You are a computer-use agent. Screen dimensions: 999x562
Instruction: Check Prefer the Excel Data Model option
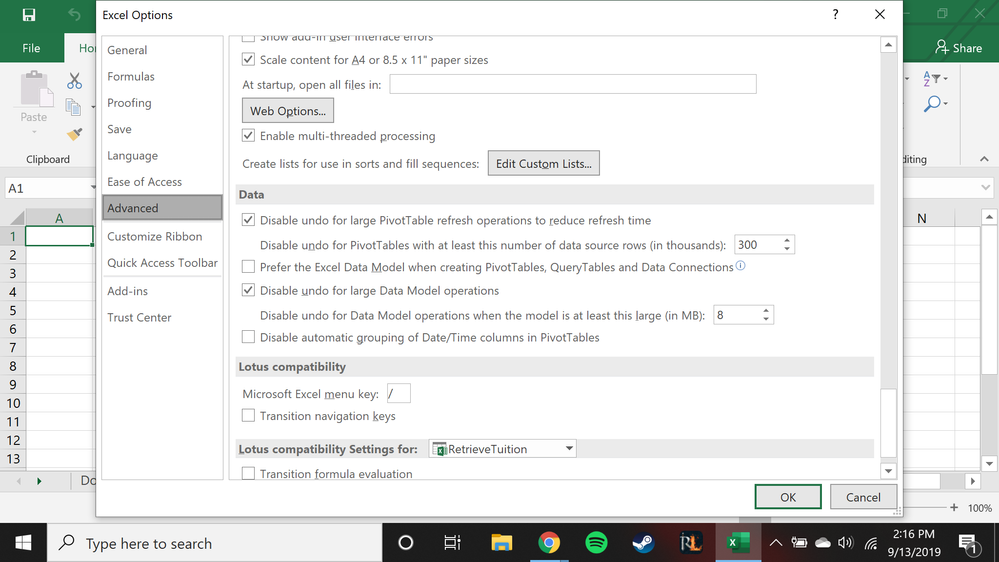248,266
